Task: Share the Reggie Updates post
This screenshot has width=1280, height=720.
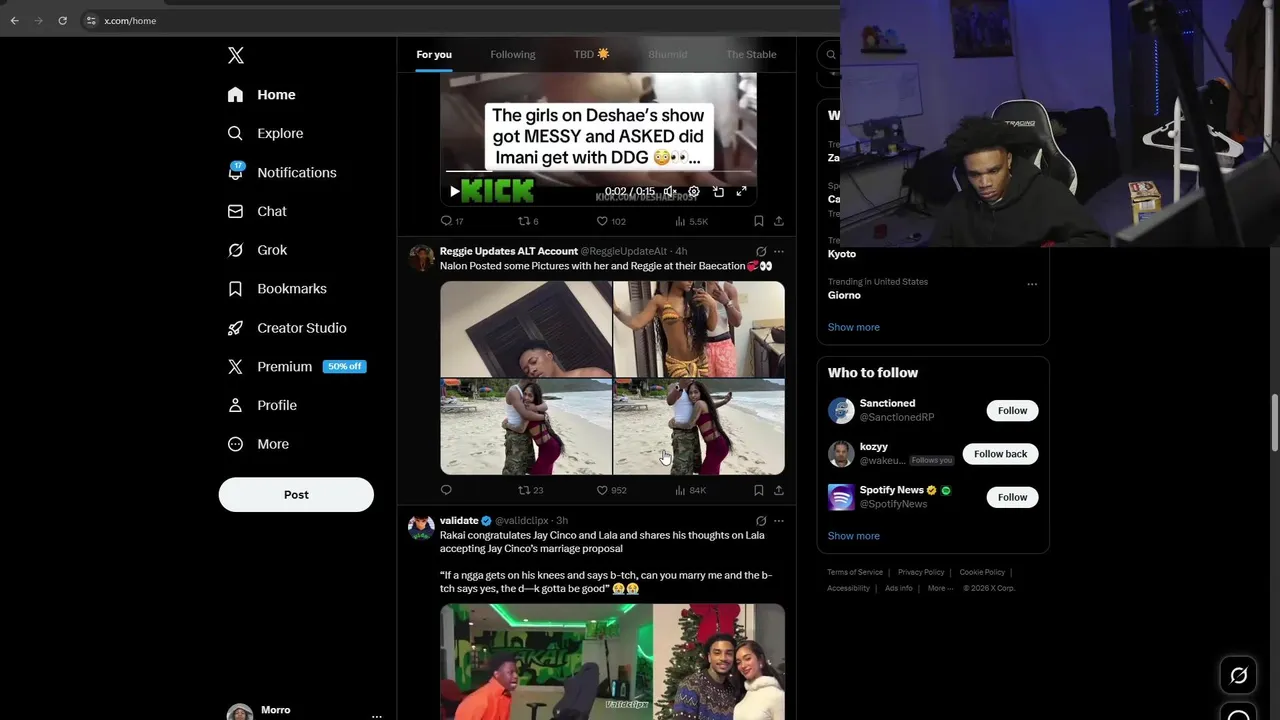Action: click(x=779, y=490)
